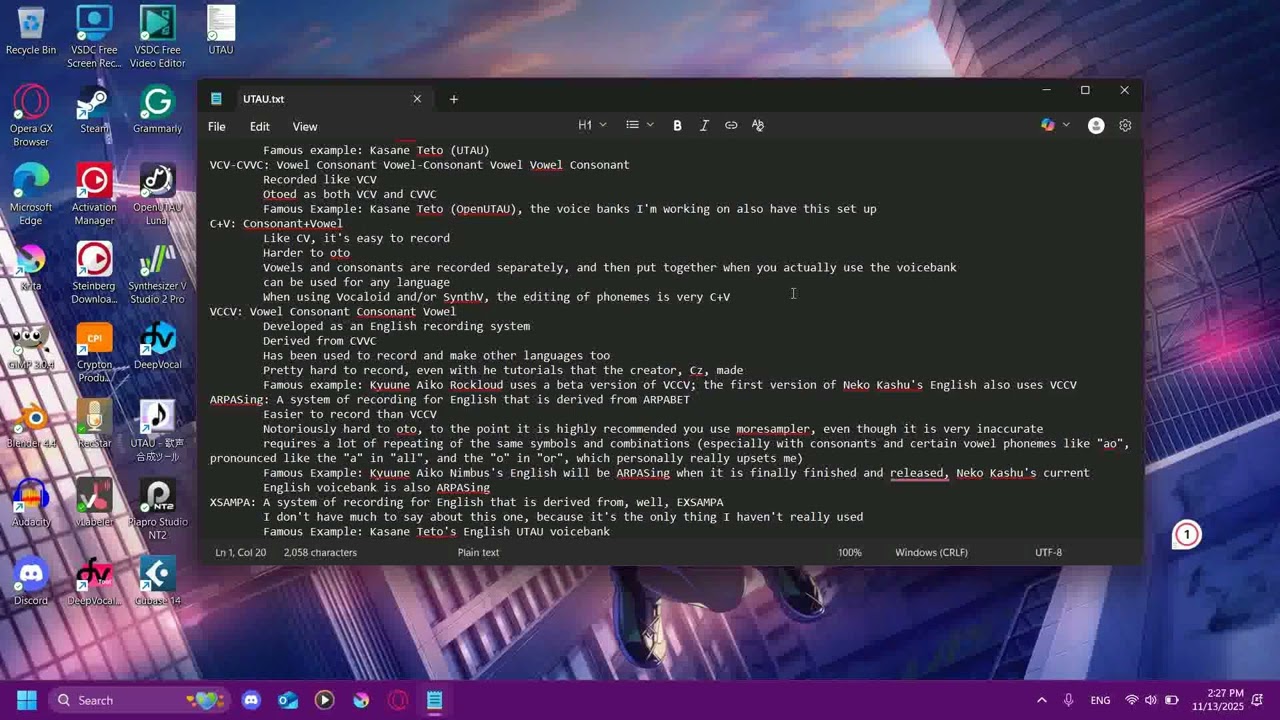
Task: Close the UTAU.txt tab
Action: tap(417, 99)
